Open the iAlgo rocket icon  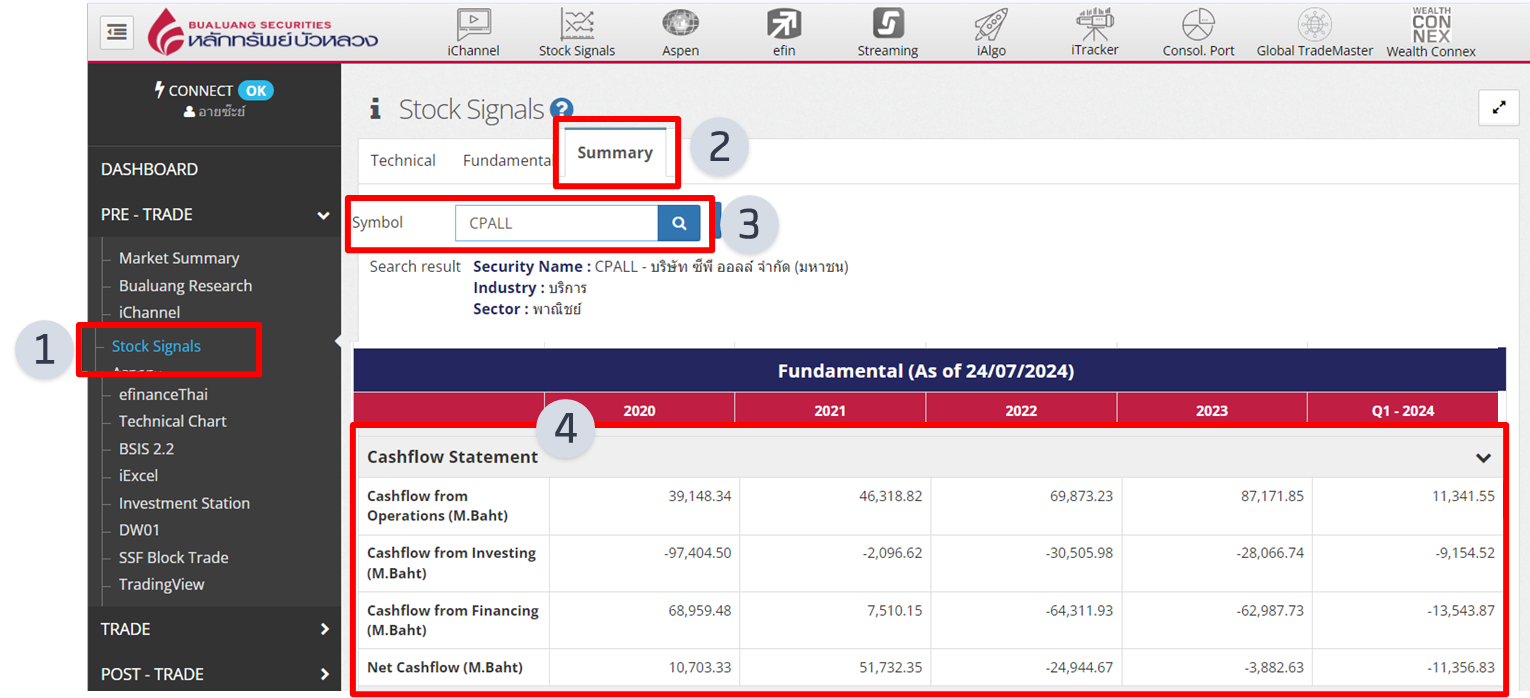991,32
